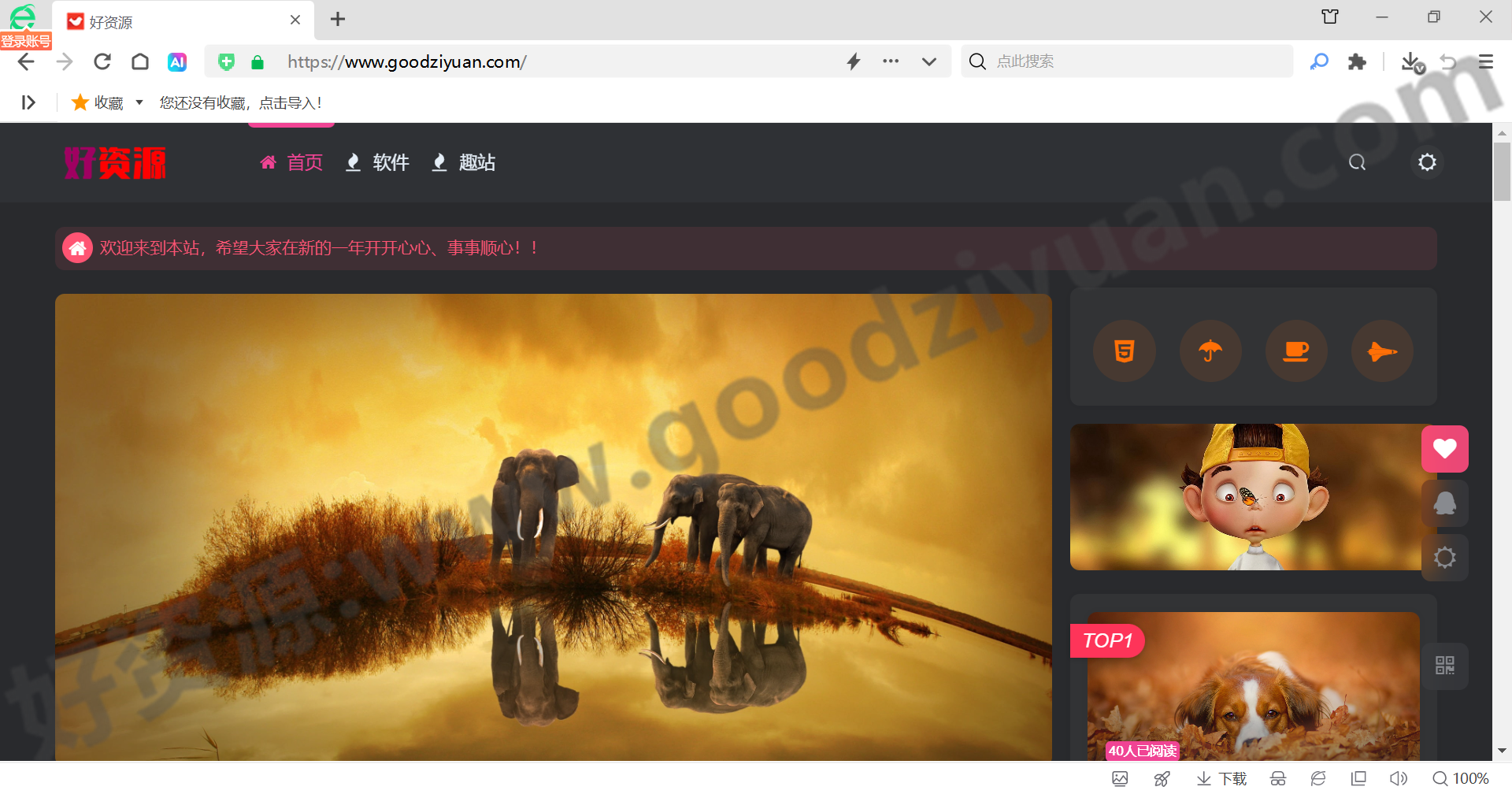The height and width of the screenshot is (794, 1512).
Task: Click the space shuttle sidebar icon
Action: (1382, 351)
